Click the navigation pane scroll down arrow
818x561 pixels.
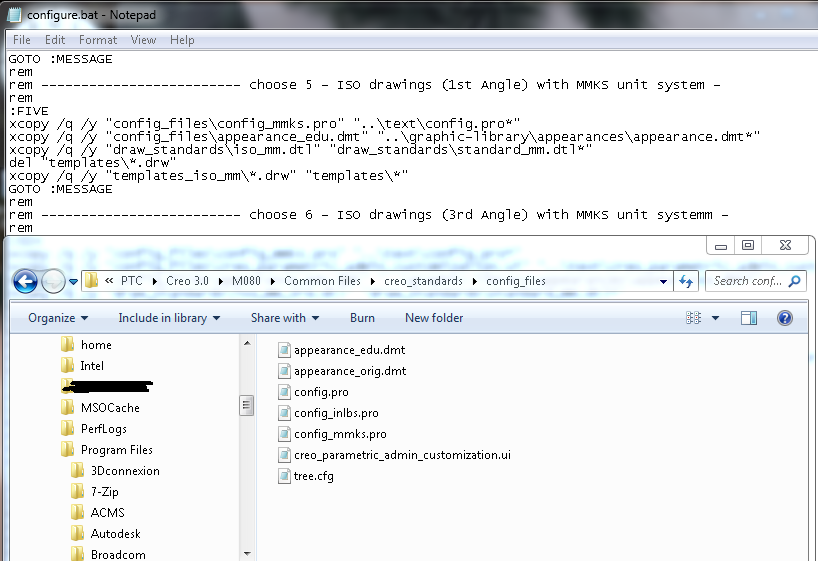[x=247, y=554]
